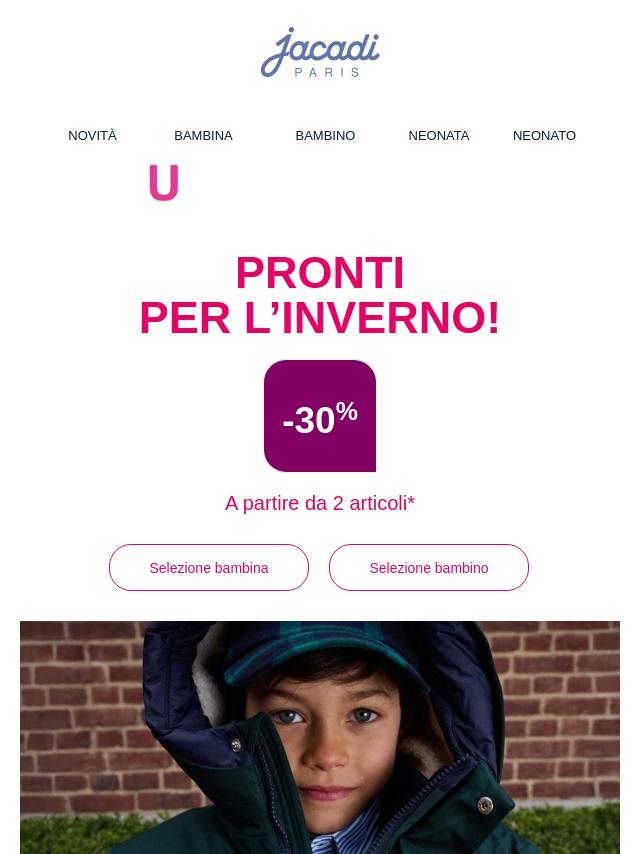Open the Selezione bambino button

point(429,568)
